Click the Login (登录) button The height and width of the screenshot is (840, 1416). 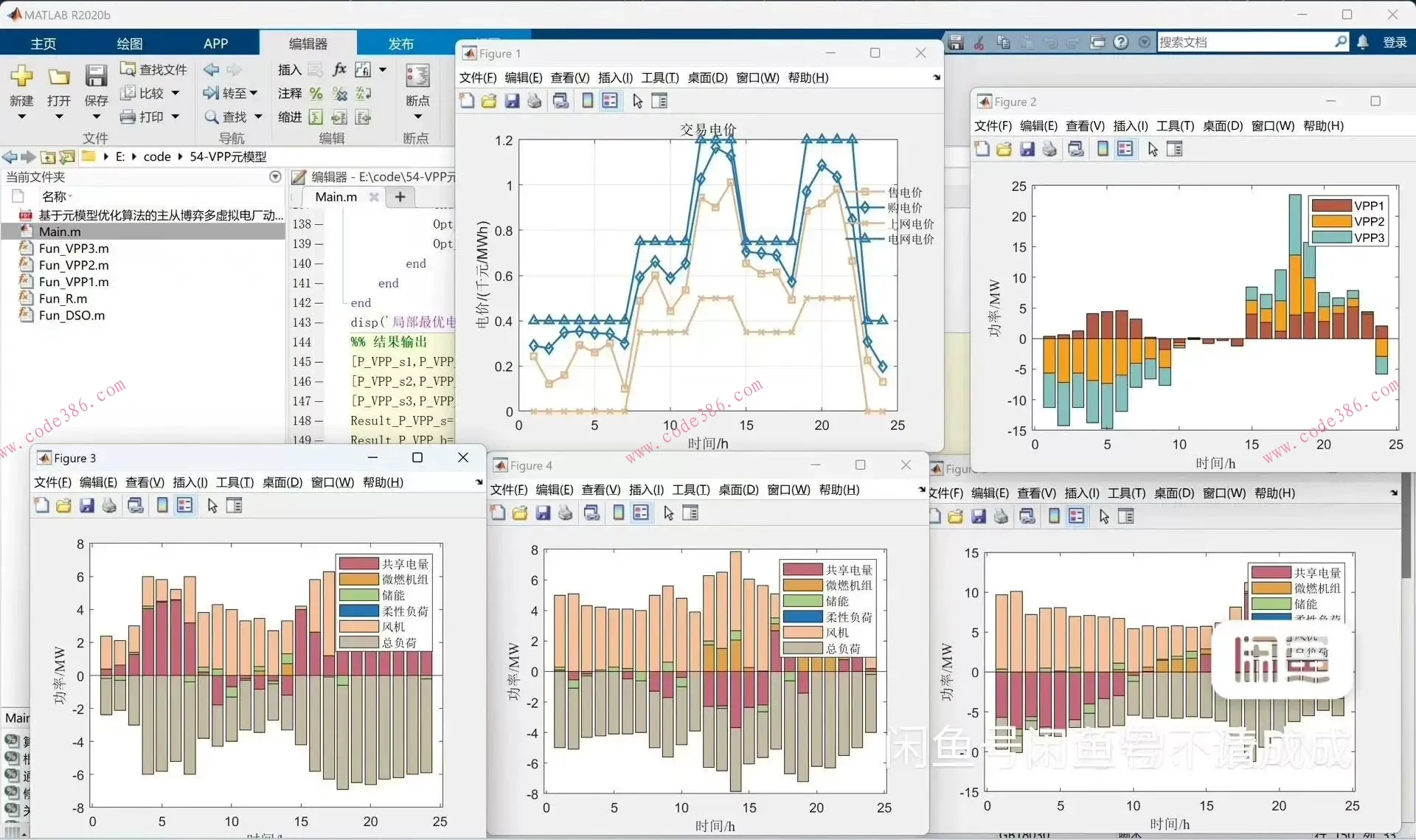pos(1394,43)
